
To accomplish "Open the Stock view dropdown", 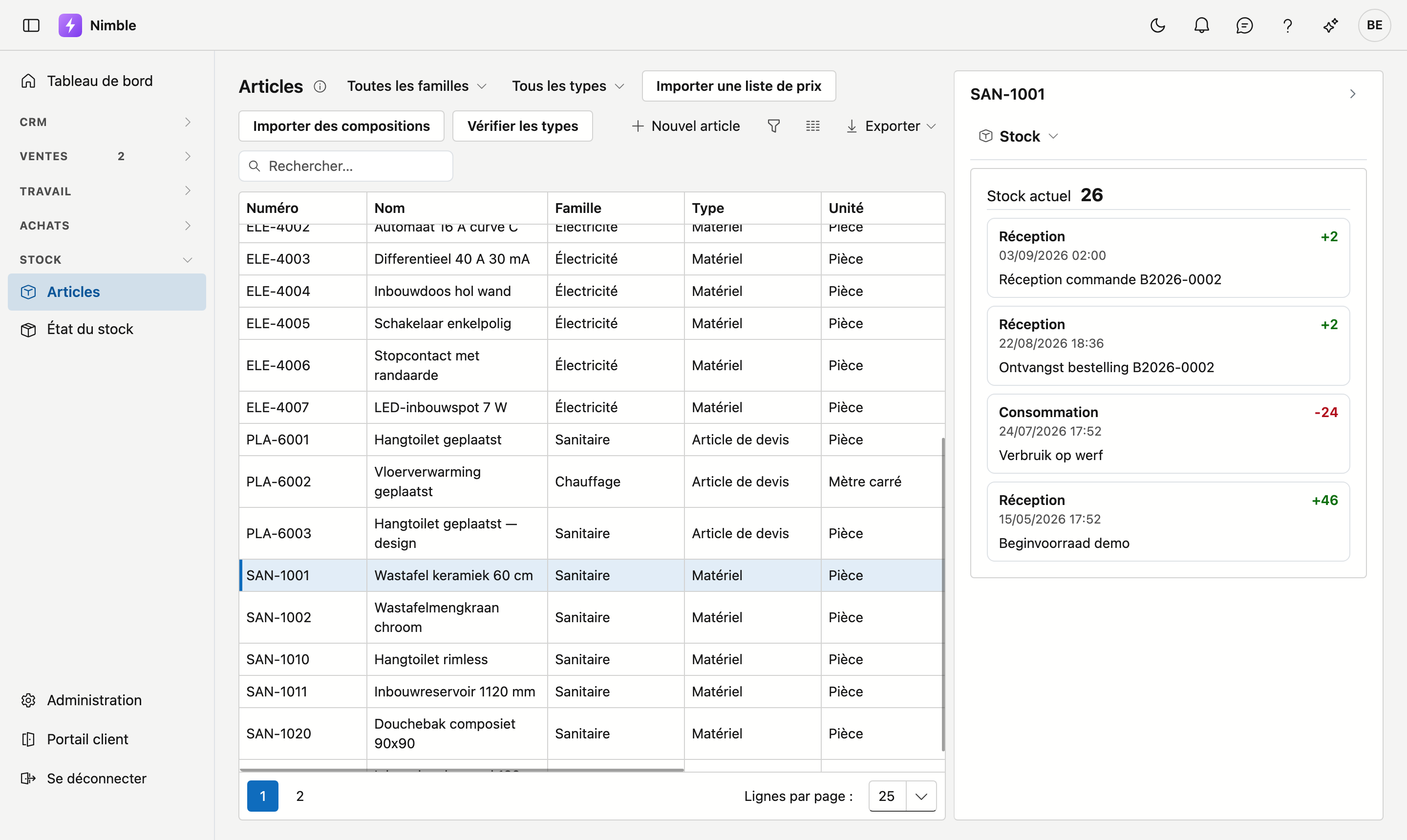I will click(1019, 136).
